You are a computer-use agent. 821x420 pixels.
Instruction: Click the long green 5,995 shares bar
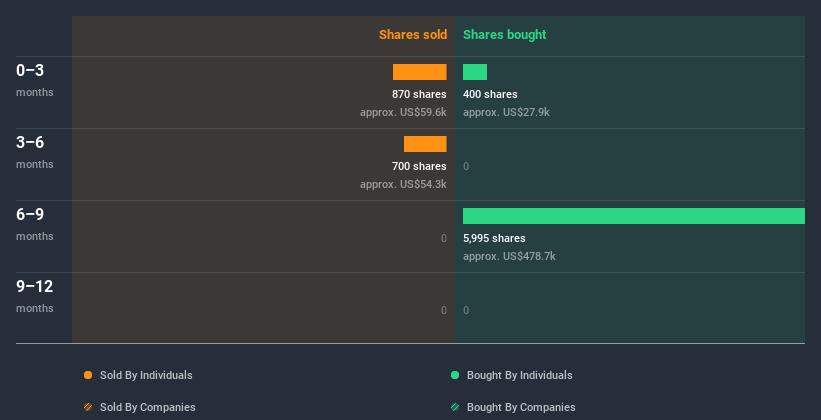pos(634,216)
